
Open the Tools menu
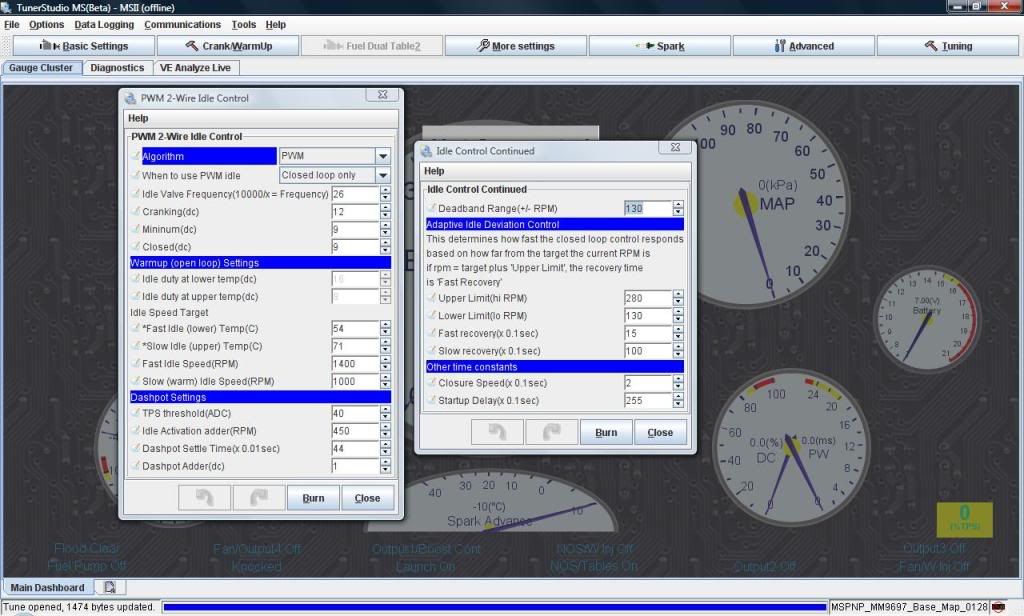pos(244,24)
